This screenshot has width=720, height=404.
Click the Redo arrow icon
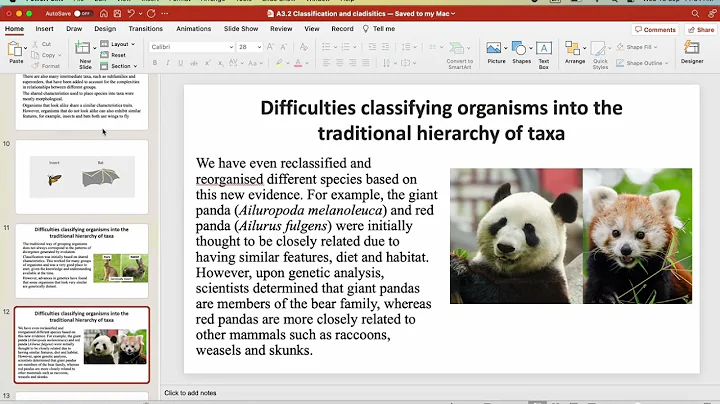[x=151, y=14]
